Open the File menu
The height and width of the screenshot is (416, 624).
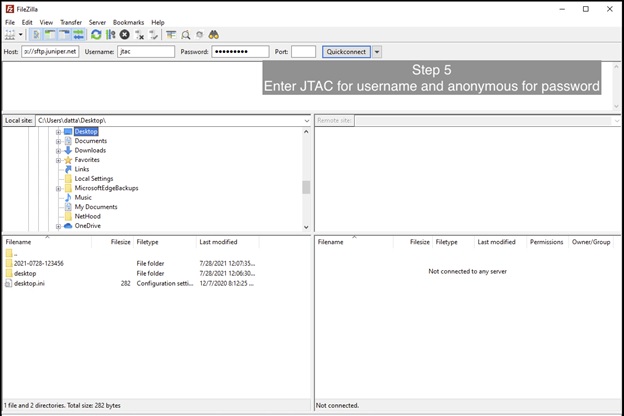point(10,22)
